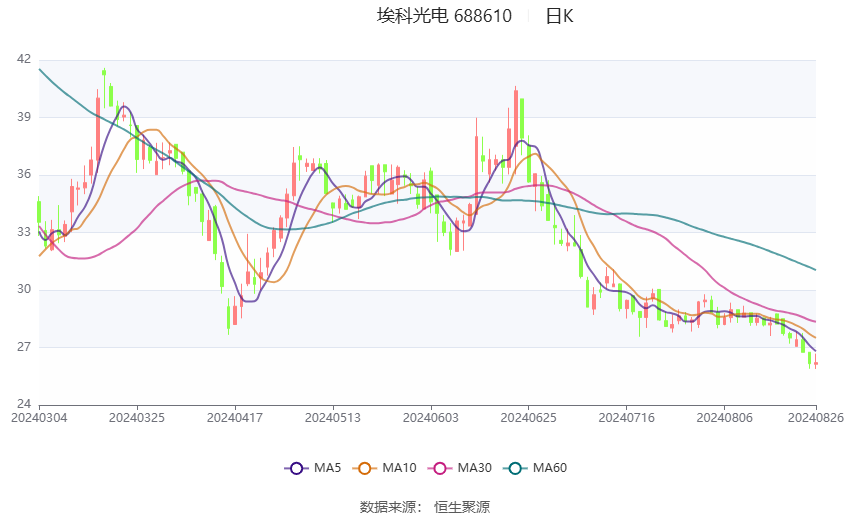Click the 20240417 date axis label
Screen dimensions: 850x517
point(235,418)
